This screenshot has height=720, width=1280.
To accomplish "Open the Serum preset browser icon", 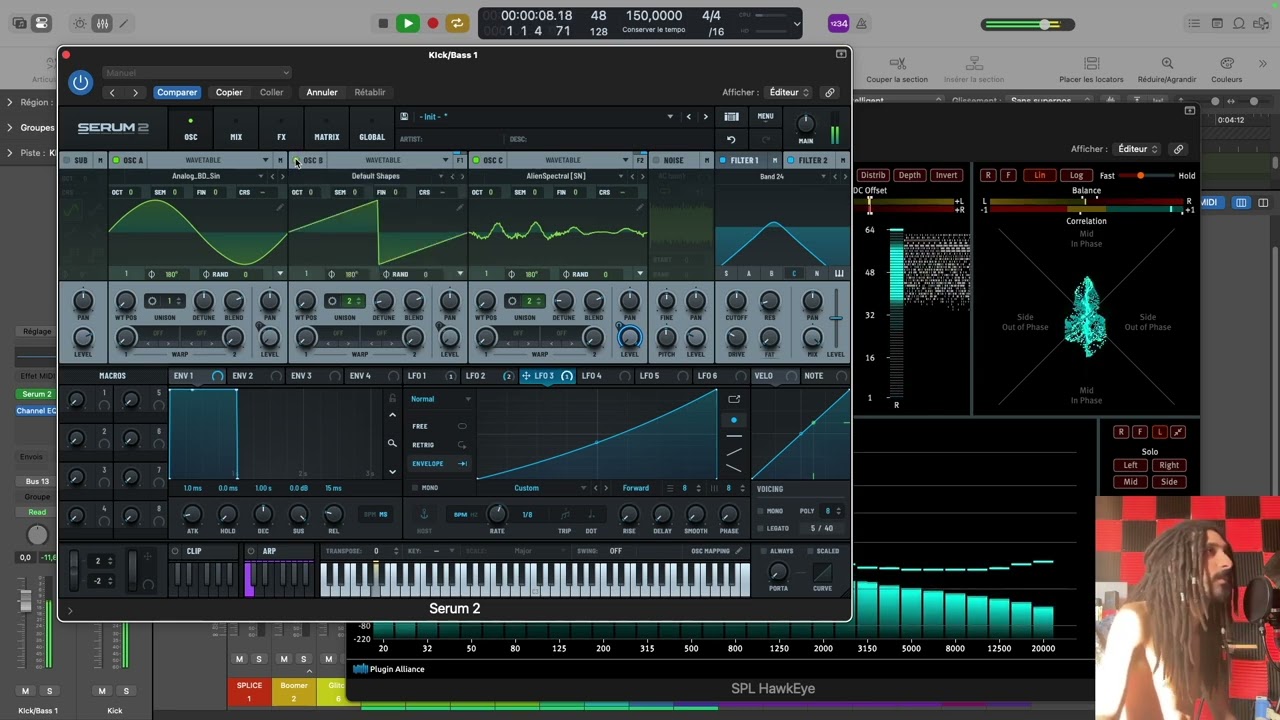I will point(731,116).
